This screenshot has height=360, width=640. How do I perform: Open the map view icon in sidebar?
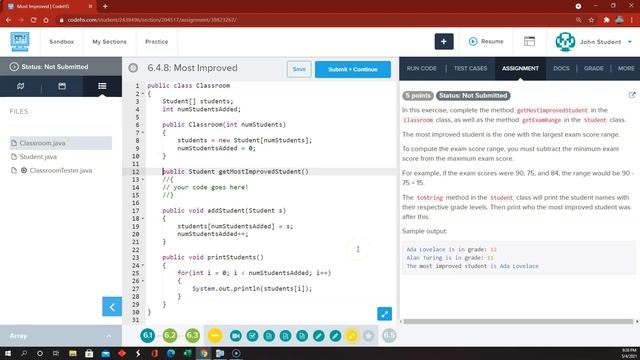pyautogui.click(x=20, y=86)
